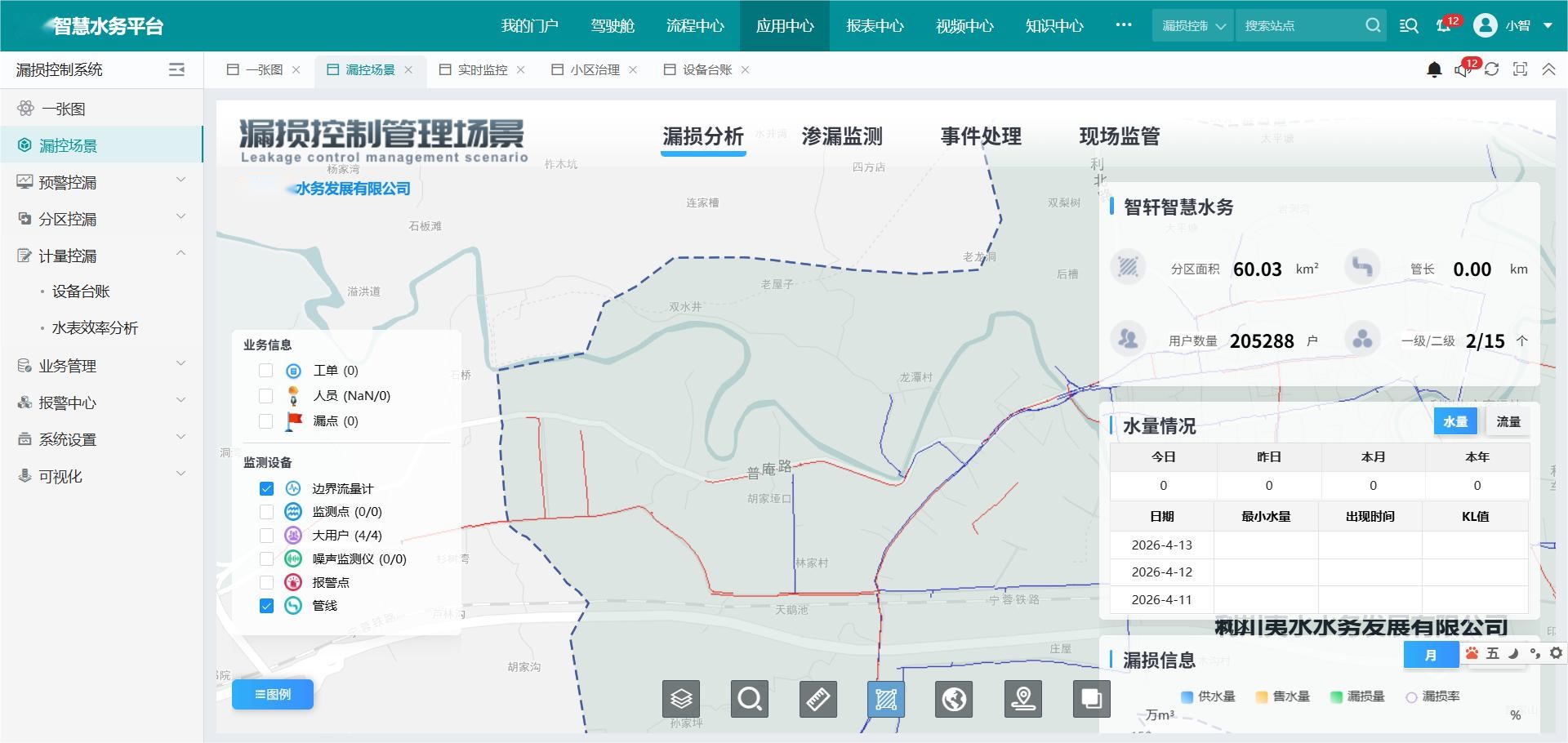The height and width of the screenshot is (743, 1568).
Task: Open header notifications with badge 12
Action: (1445, 24)
